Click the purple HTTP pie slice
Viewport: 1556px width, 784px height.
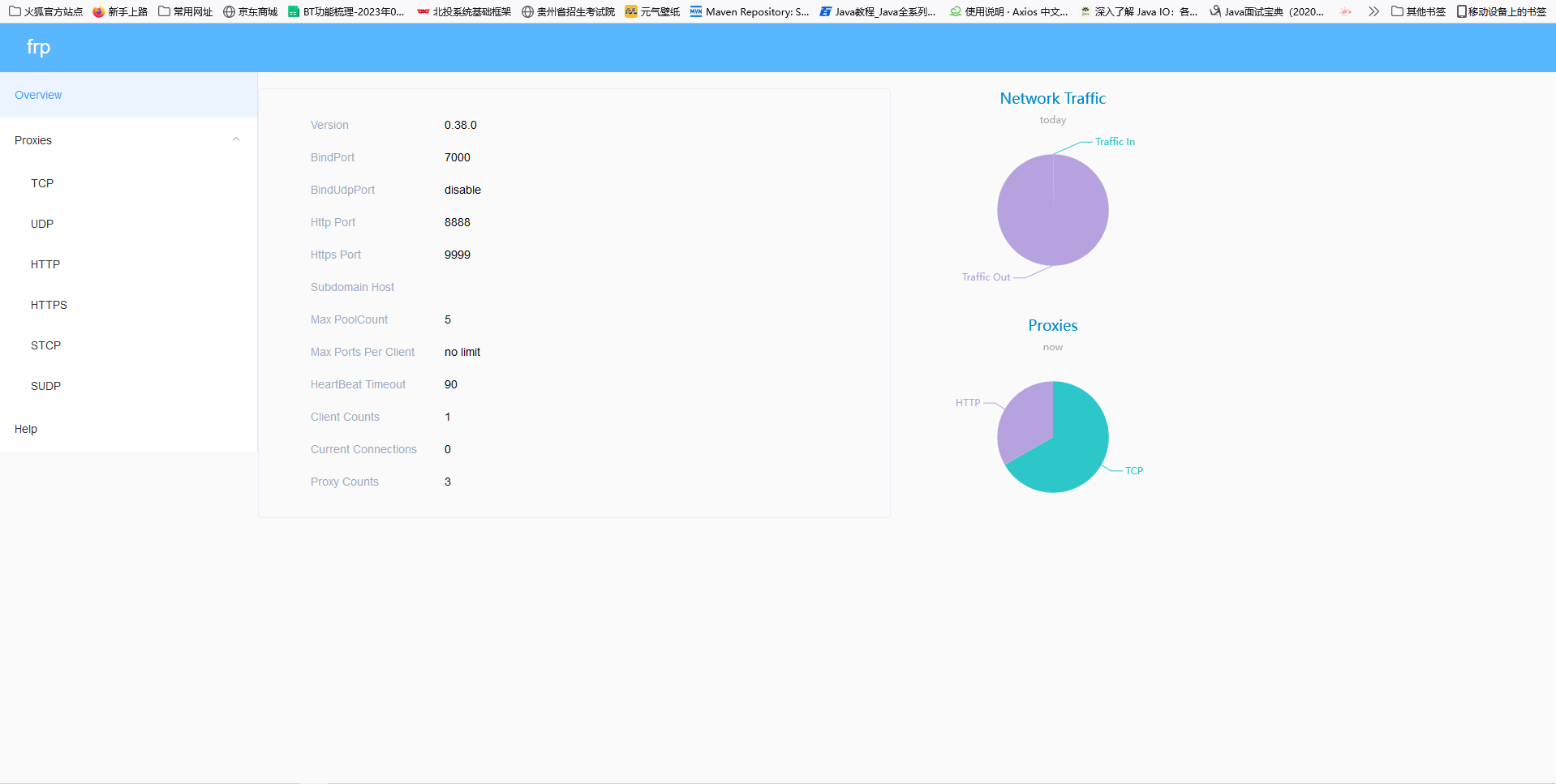pos(1026,422)
